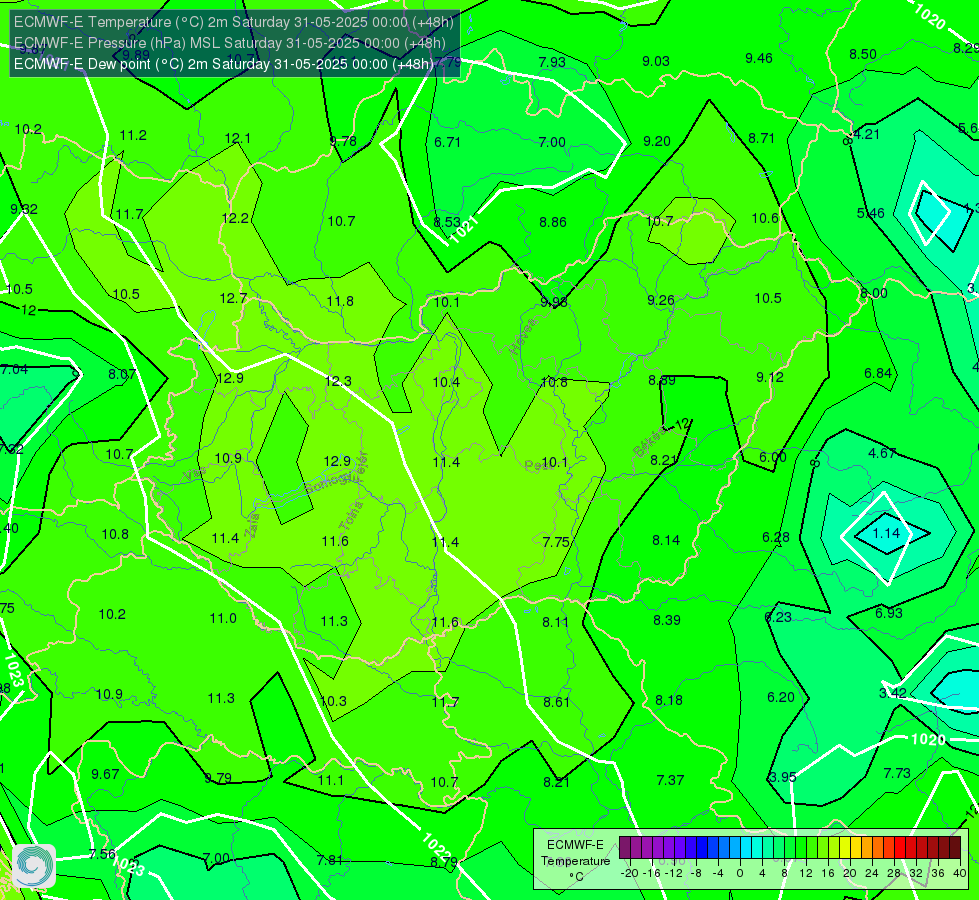Select the ECMWF-E Temperature 2m layer label
The height and width of the screenshot is (900, 979).
234,22
